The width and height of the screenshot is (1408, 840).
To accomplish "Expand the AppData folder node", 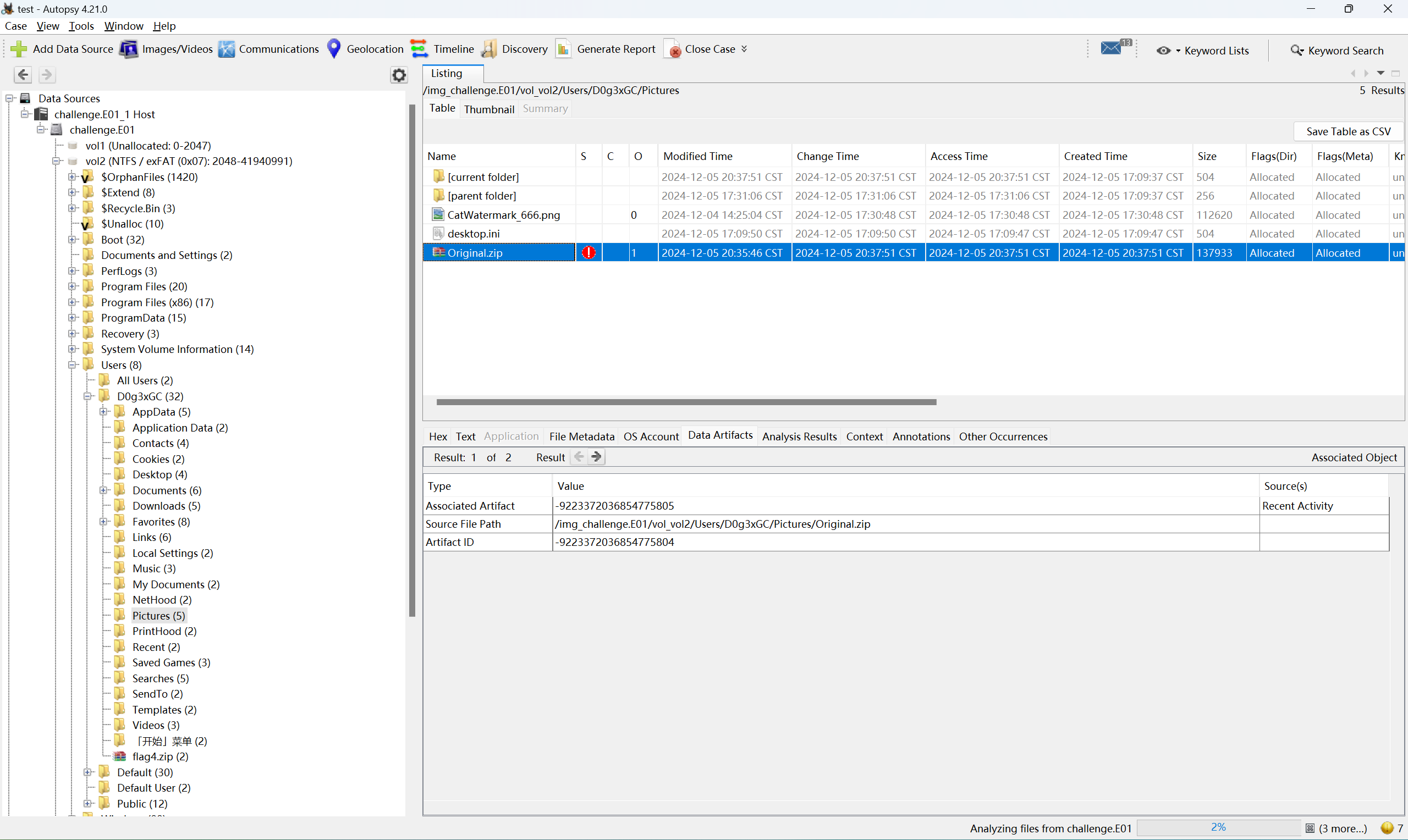I will click(103, 412).
